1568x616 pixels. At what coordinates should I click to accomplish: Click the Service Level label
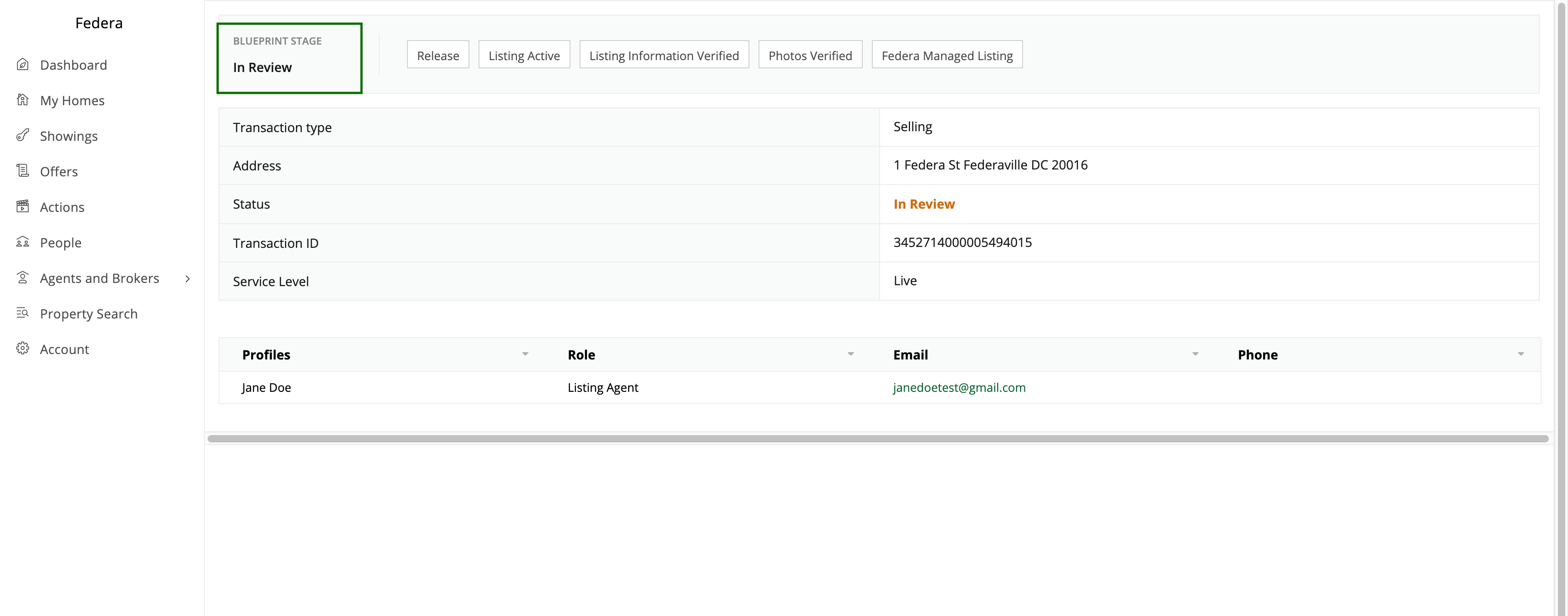(271, 282)
